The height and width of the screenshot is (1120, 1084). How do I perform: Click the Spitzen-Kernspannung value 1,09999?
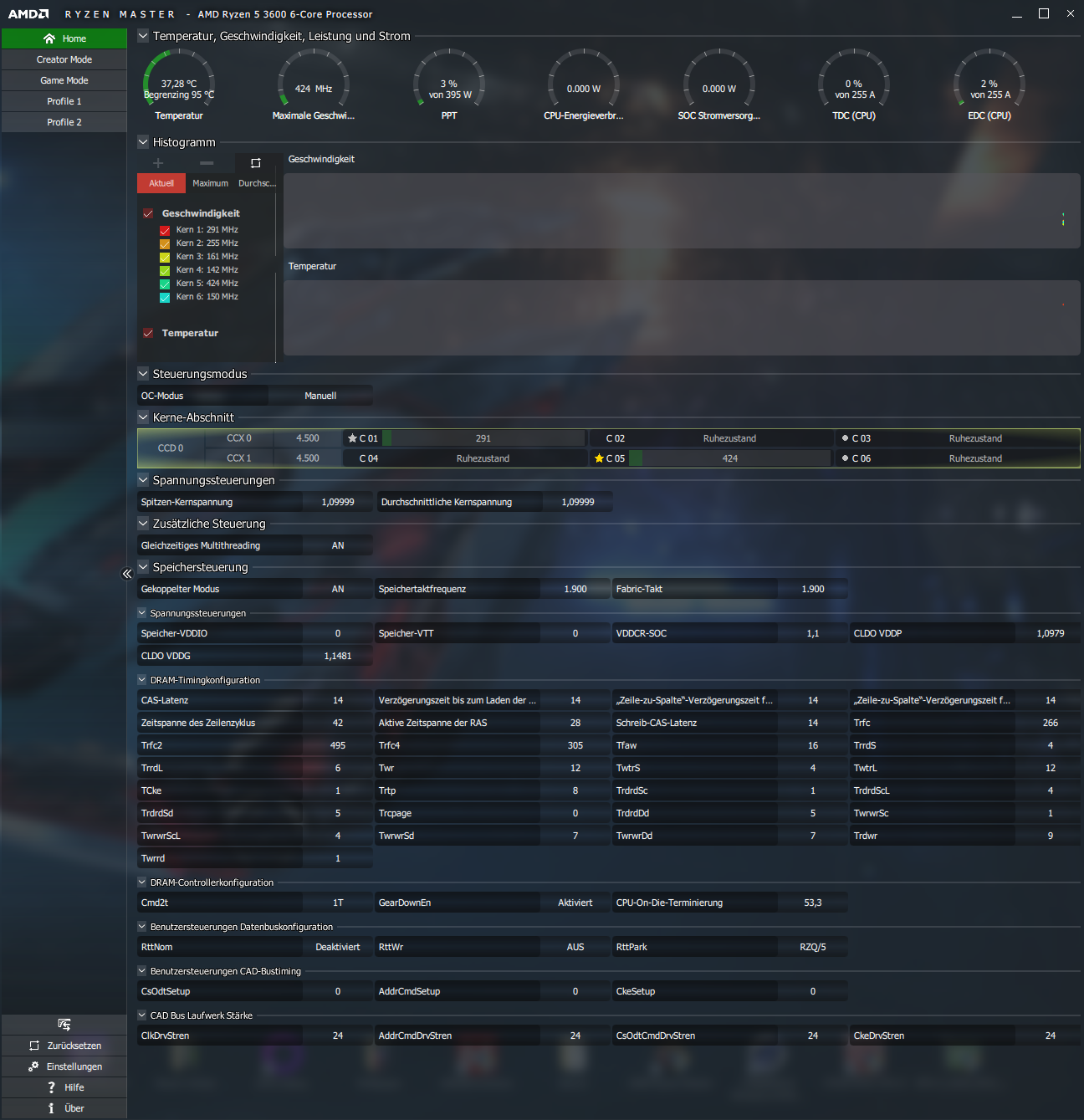(x=338, y=502)
